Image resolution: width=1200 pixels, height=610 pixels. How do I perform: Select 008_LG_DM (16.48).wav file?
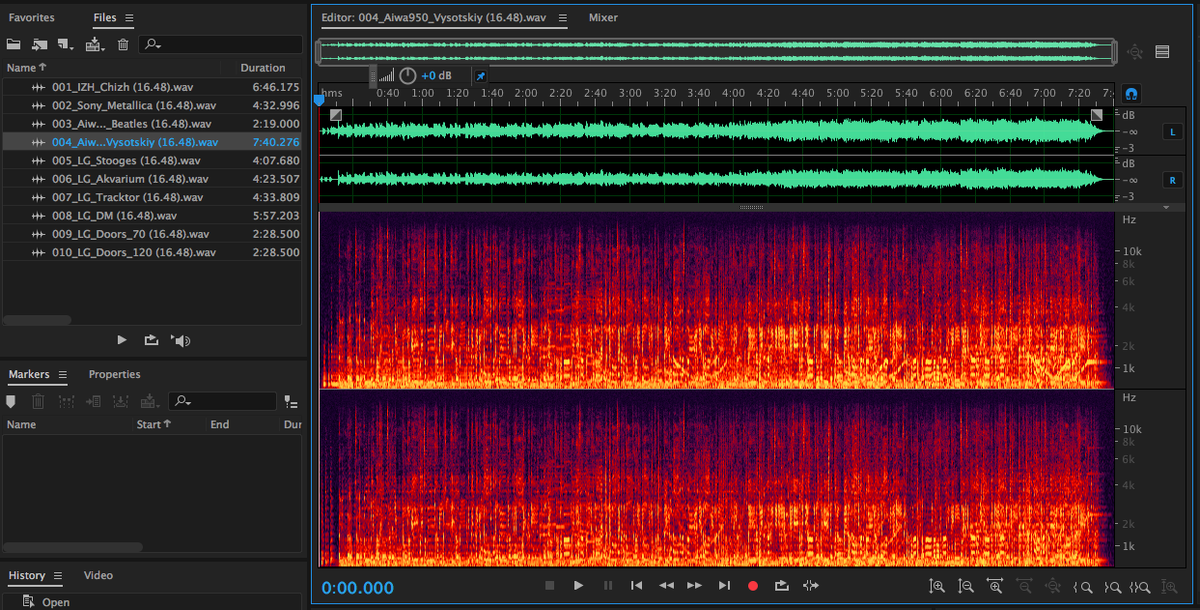tap(114, 215)
